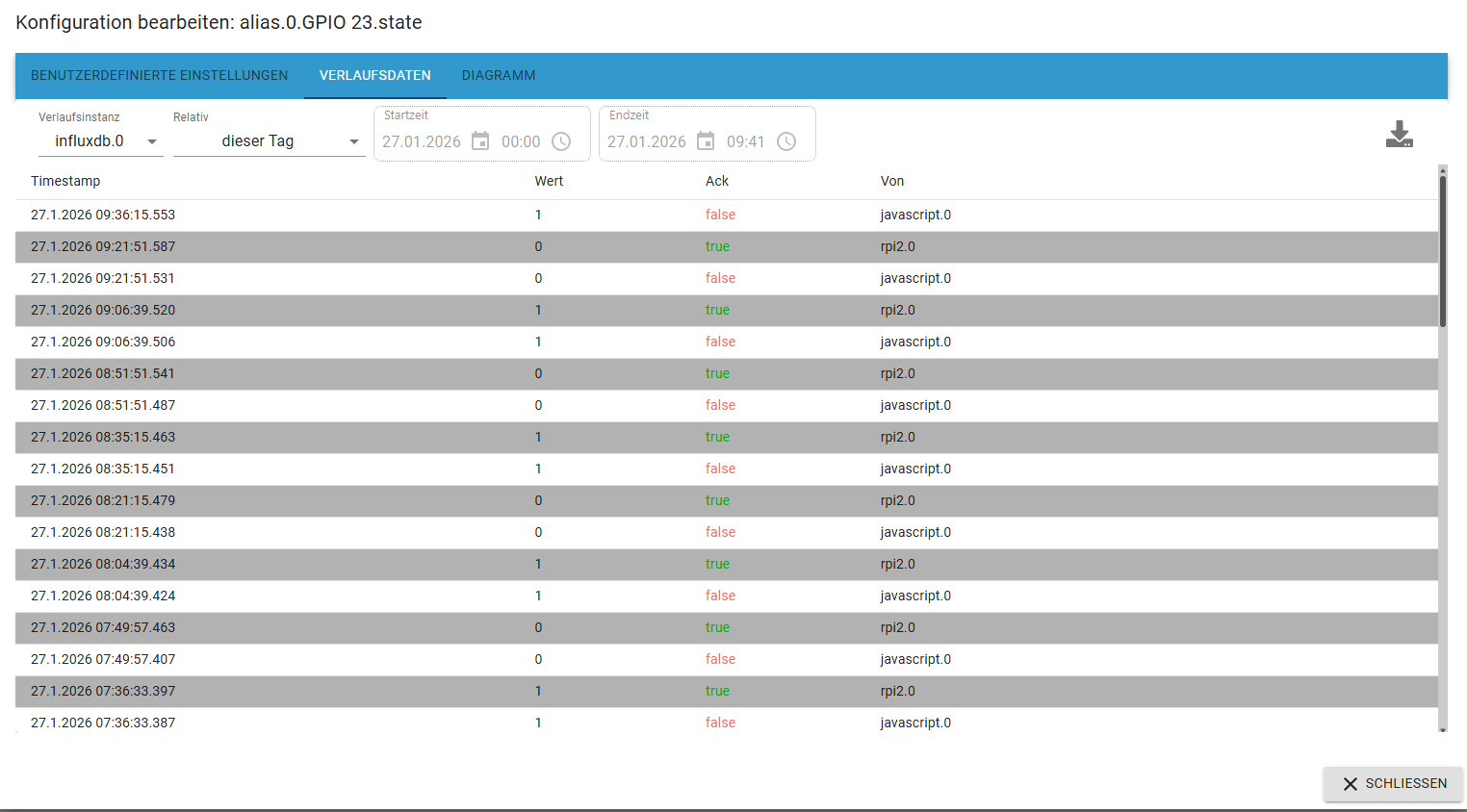Open the Startzeit clock time picker
This screenshot has height=812, width=1467.
pyautogui.click(x=561, y=141)
